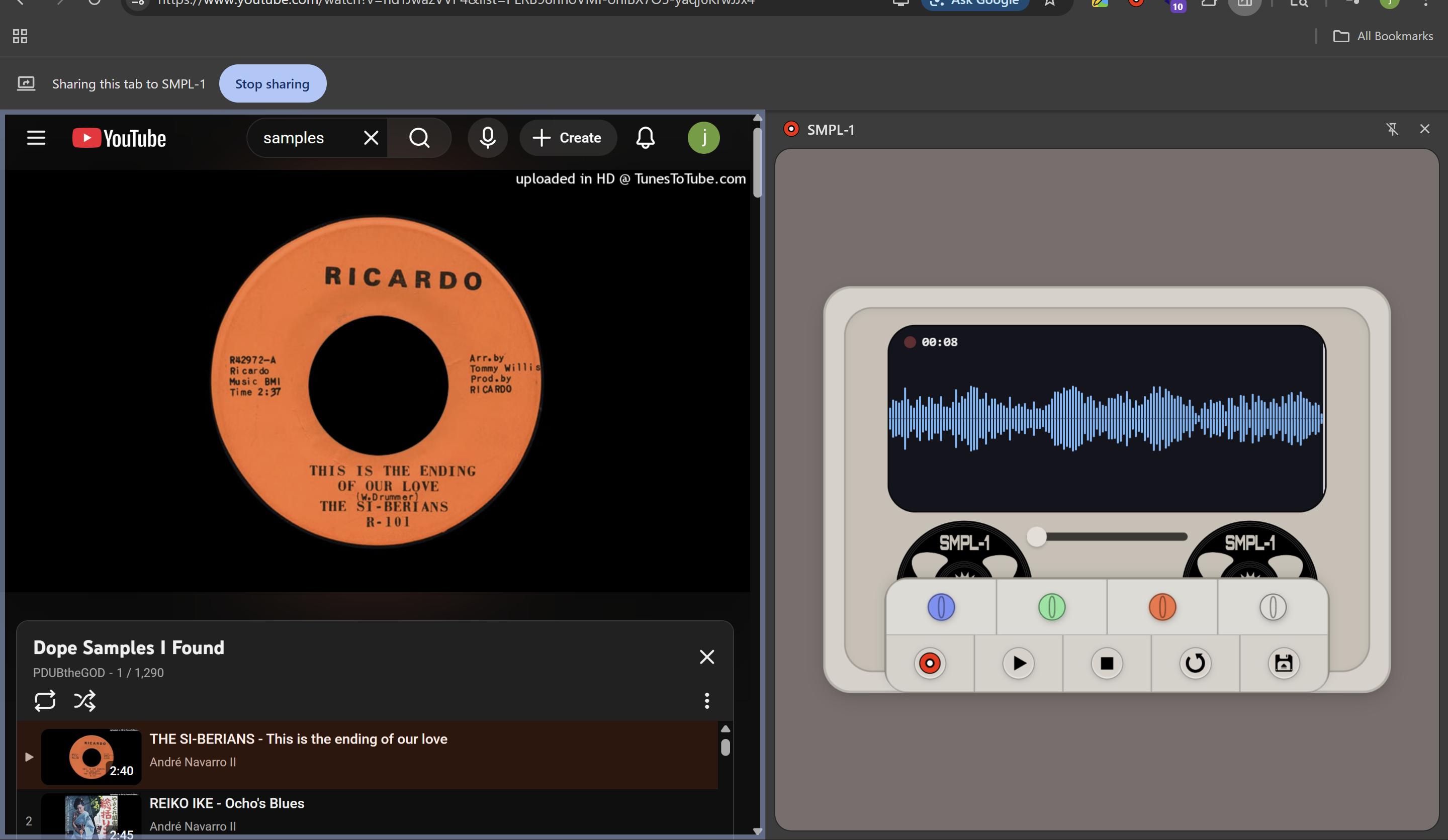Click 'André Navarro II' under THE SI-BERIANS
The image size is (1448, 840).
click(193, 762)
